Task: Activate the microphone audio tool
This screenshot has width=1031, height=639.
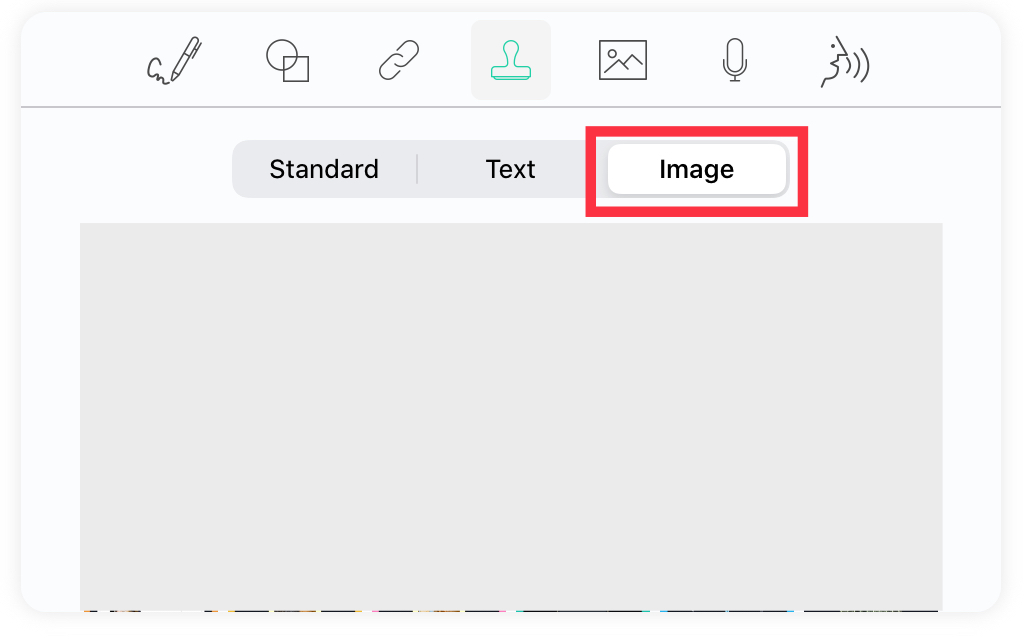Action: (734, 60)
